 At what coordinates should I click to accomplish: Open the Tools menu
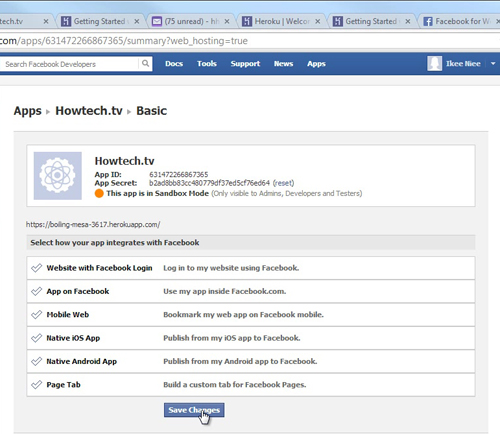[207, 63]
